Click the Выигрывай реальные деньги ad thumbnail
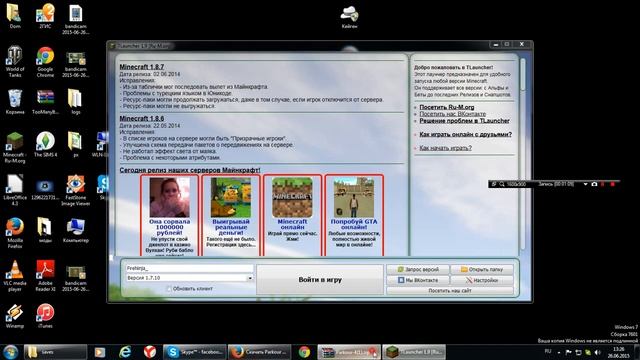This screenshot has height=360, width=640. (x=231, y=198)
